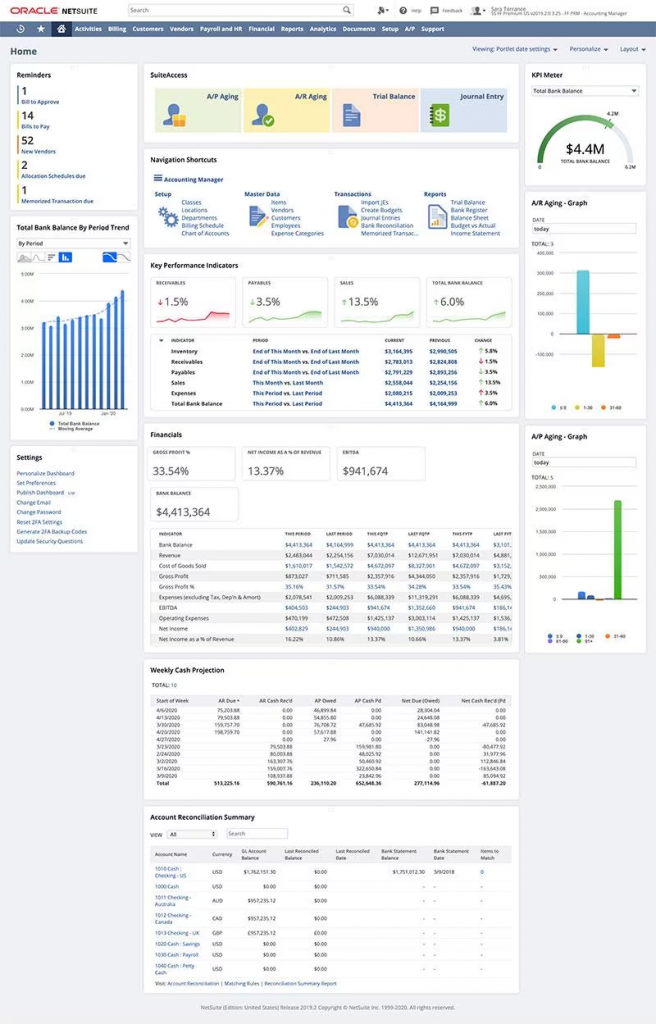This screenshot has width=656, height=1024.
Task: Open the Feedback speech bubble icon
Action: [x=434, y=10]
